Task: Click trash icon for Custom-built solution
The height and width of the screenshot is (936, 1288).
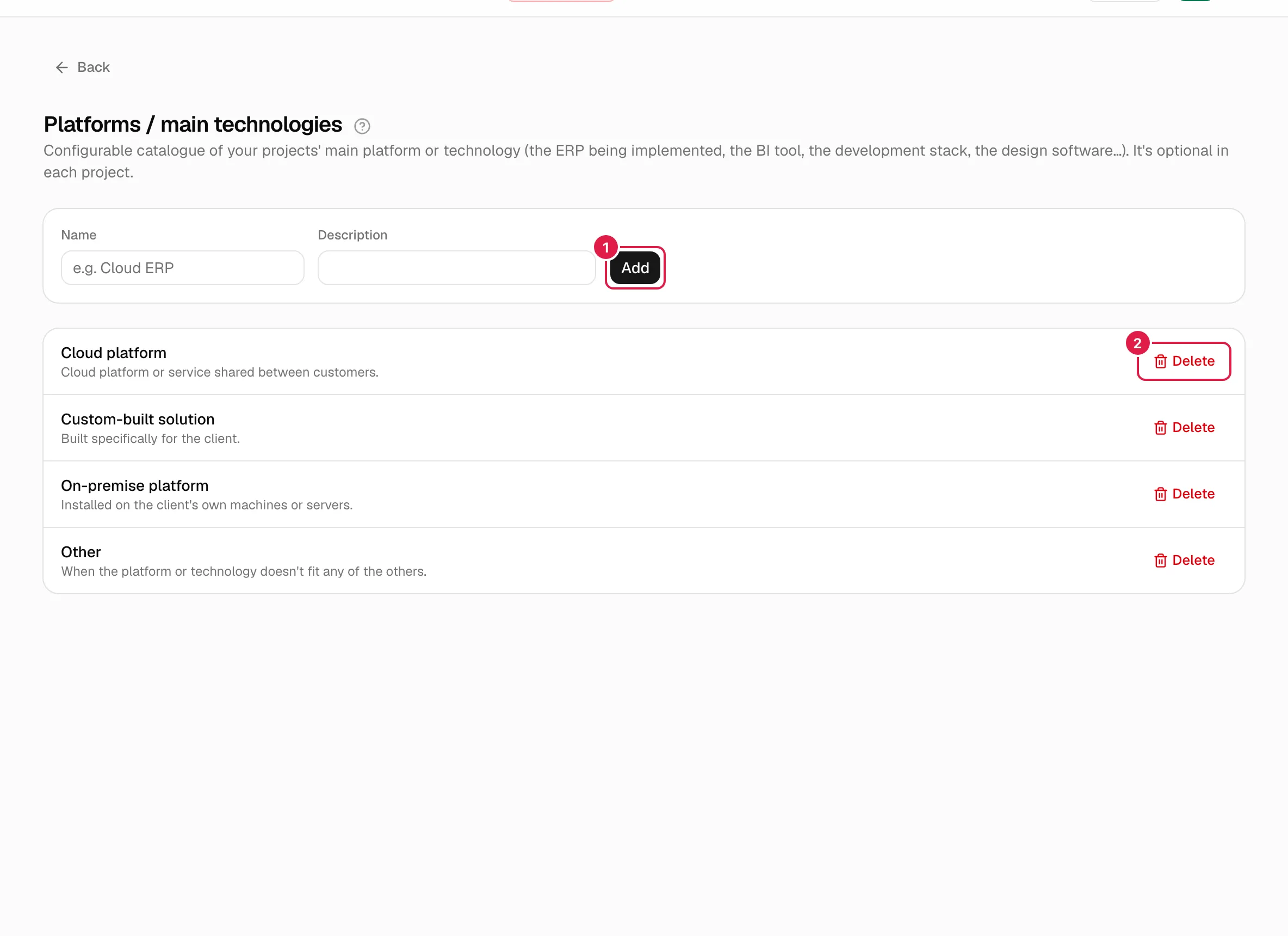Action: 1160,428
